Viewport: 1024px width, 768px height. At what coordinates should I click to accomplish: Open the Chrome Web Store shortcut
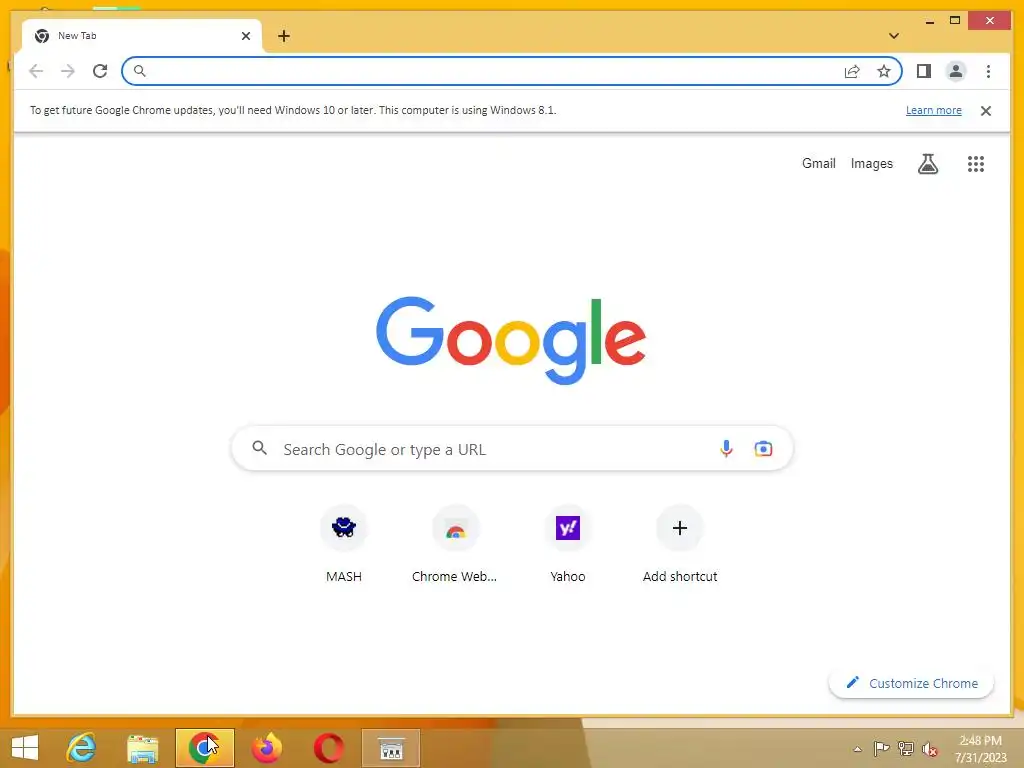pos(455,543)
